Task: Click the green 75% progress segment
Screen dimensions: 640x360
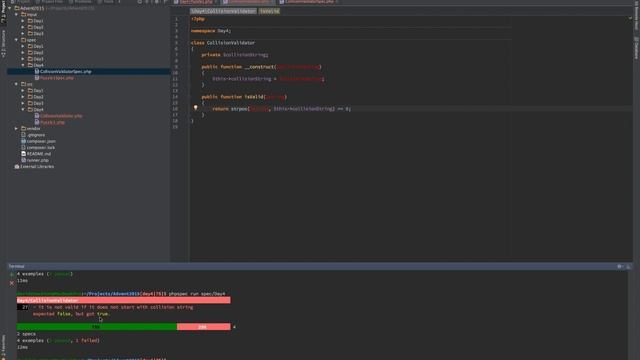Action: point(97,327)
